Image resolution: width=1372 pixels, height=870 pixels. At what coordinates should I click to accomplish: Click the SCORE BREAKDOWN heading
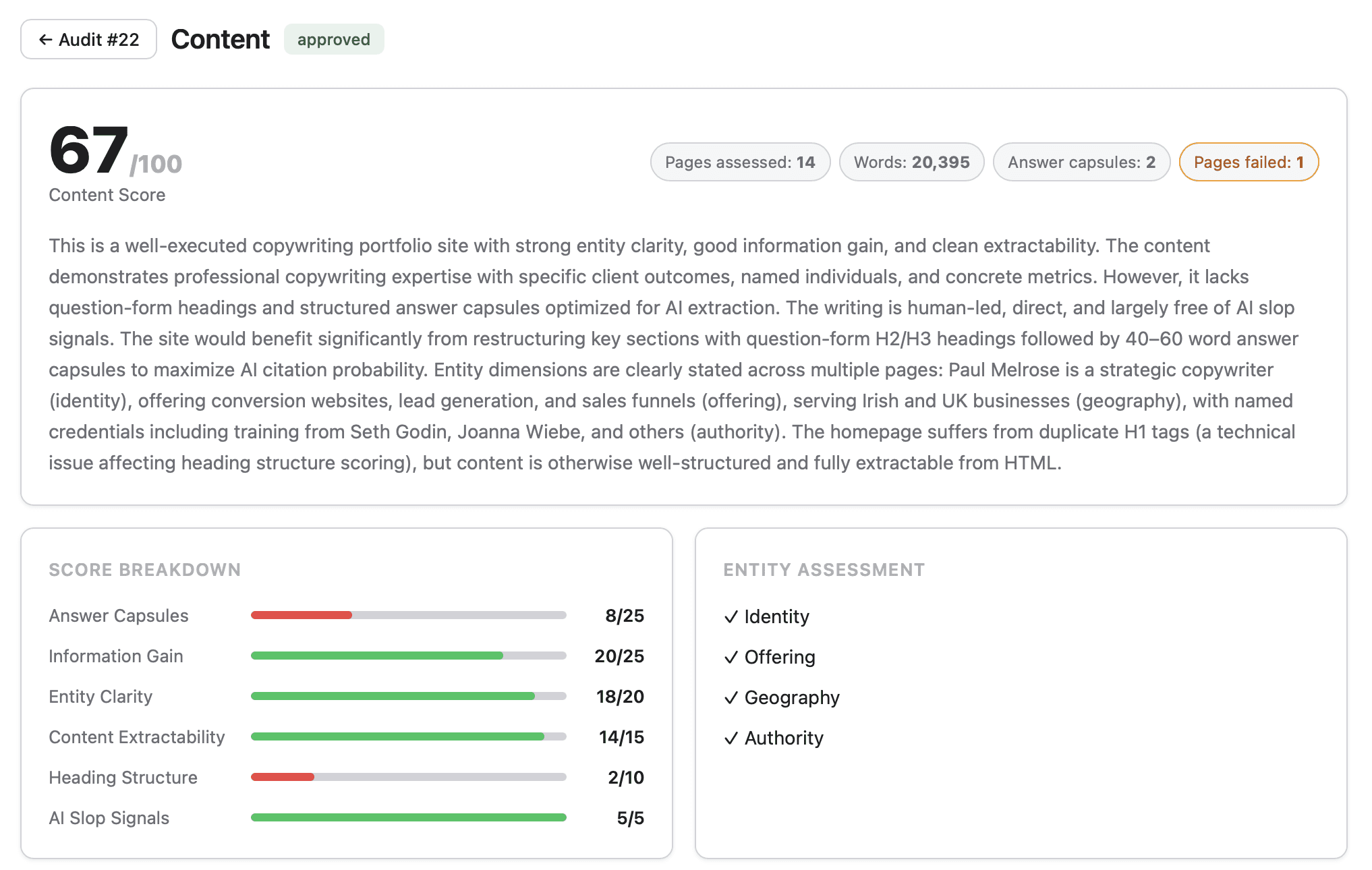pyautogui.click(x=144, y=570)
